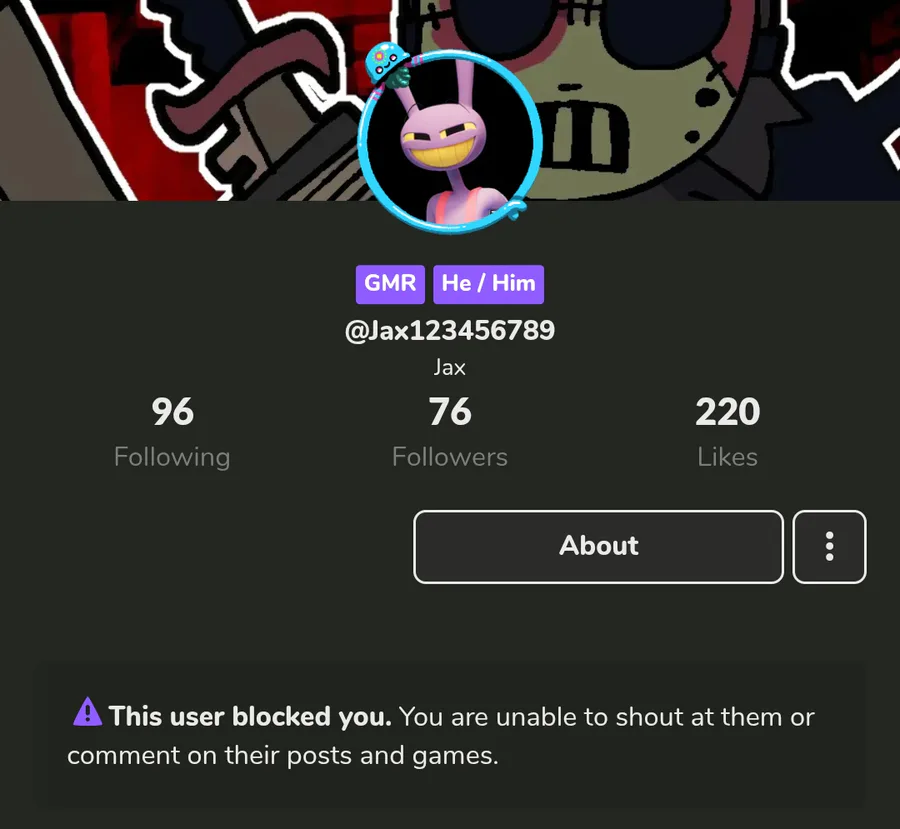Image resolution: width=900 pixels, height=829 pixels.
Task: Click the purple warning triangle icon
Action: pos(87,712)
